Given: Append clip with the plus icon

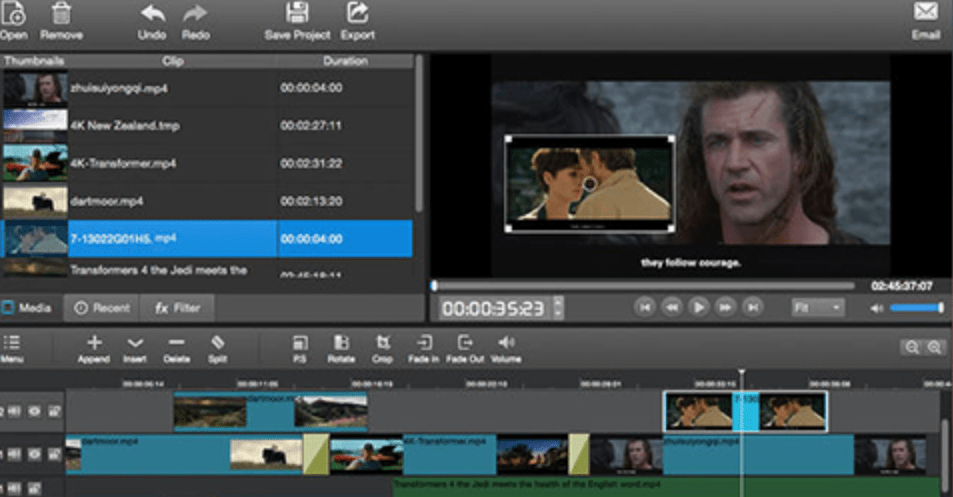Looking at the screenshot, I should pyautogui.click(x=94, y=343).
